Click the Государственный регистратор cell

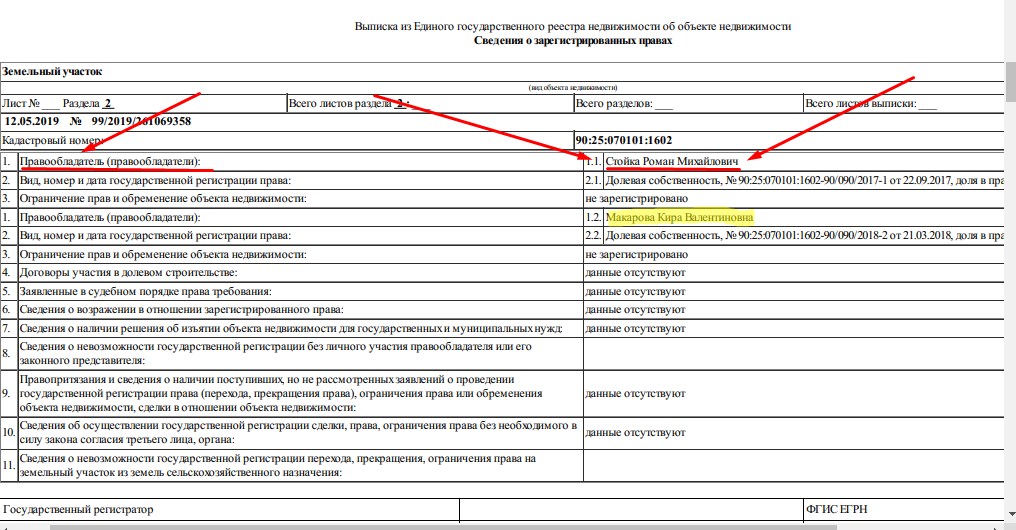click(x=79, y=510)
